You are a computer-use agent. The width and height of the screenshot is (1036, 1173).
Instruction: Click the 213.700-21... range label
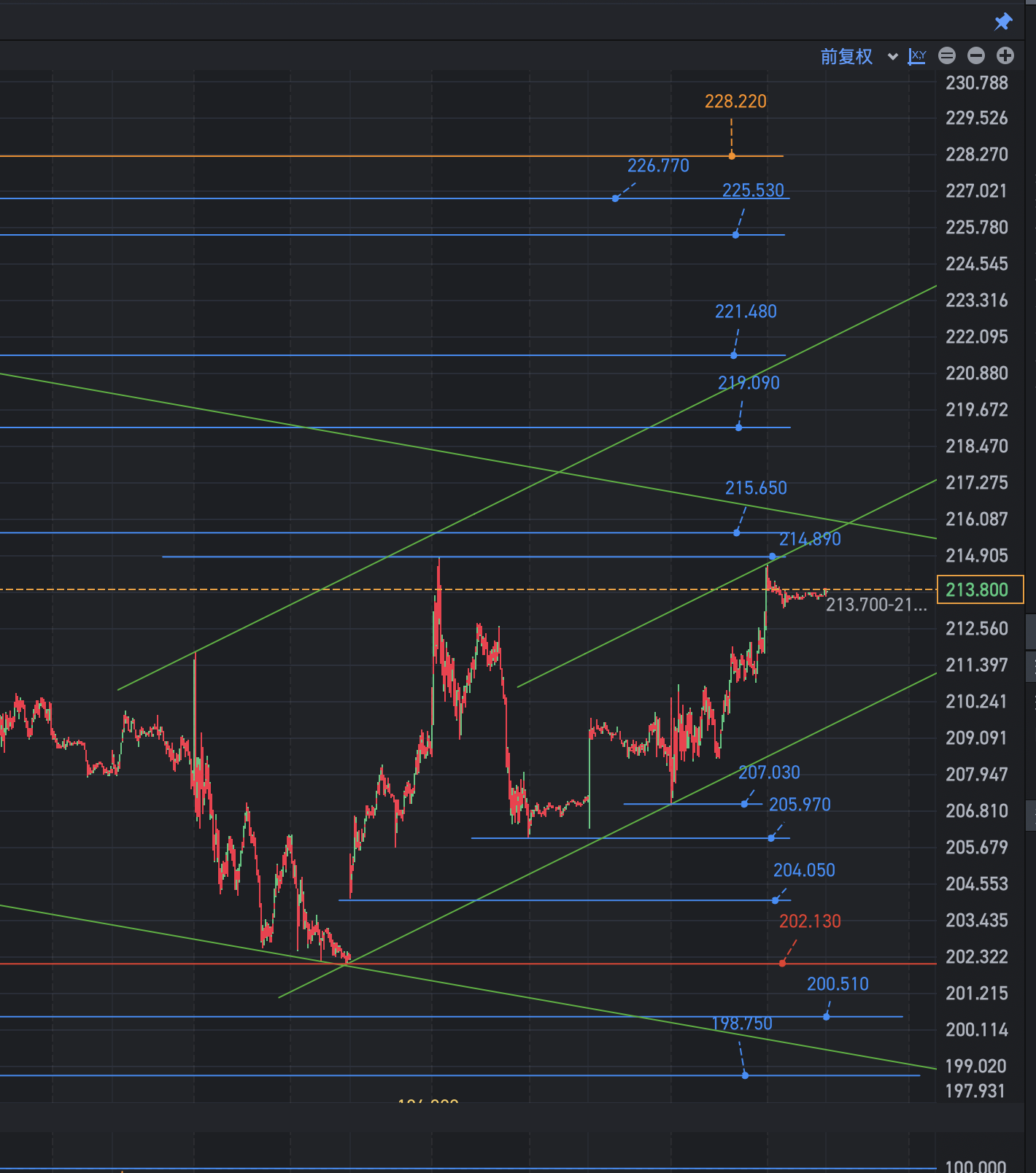click(876, 605)
